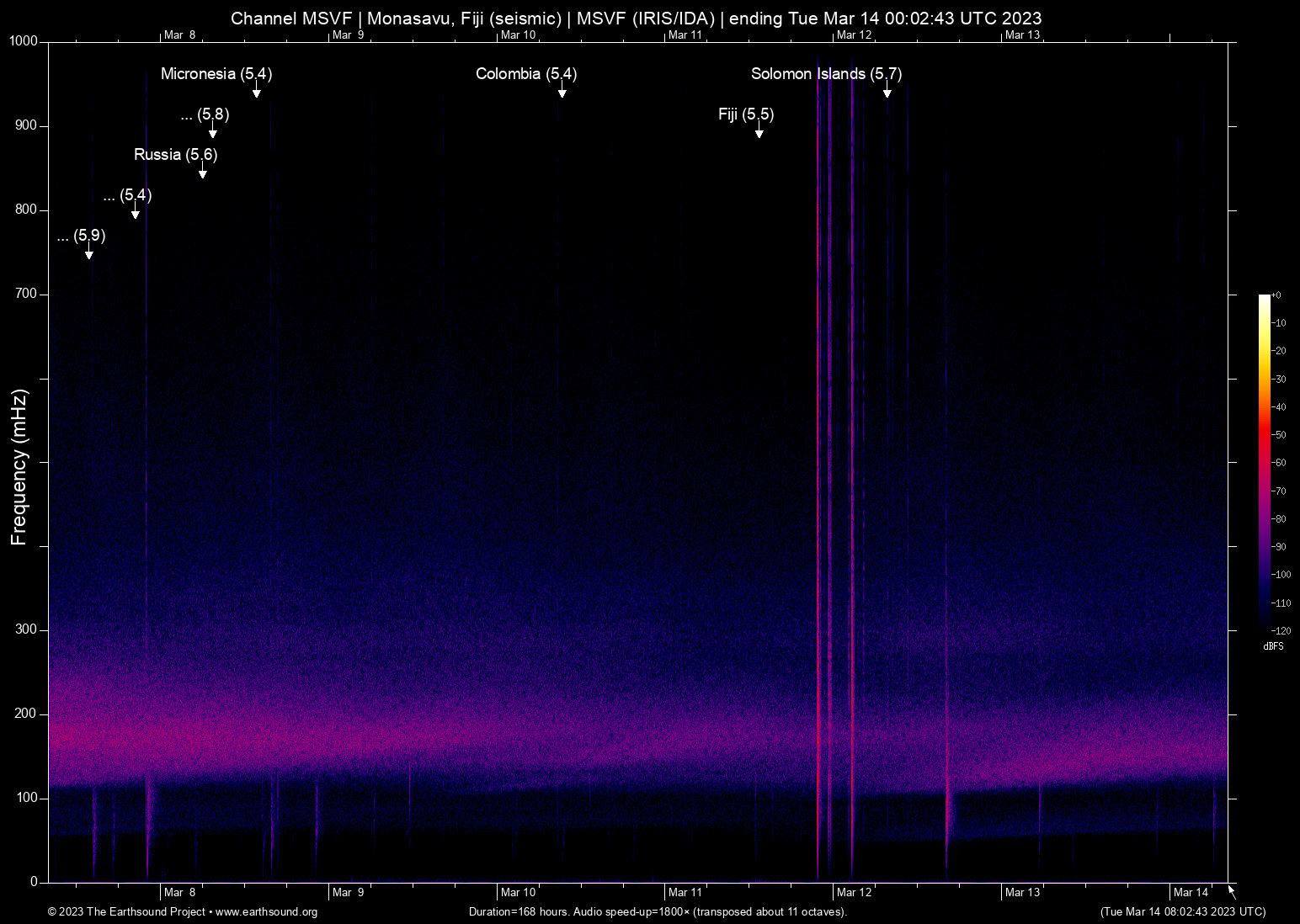
Task: Click the arrow below the unnamed (5.8) event
Action: tap(213, 132)
